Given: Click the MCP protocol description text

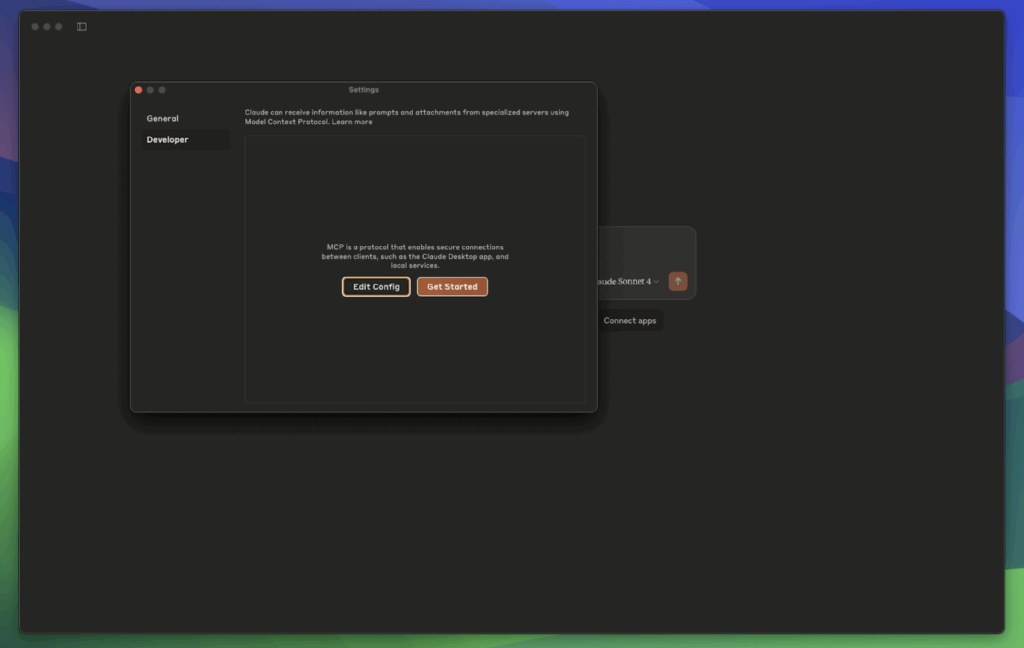Looking at the screenshot, I should (x=415, y=256).
